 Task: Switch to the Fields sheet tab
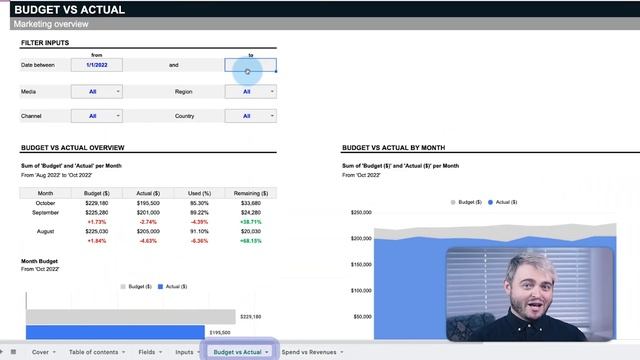tap(147, 352)
